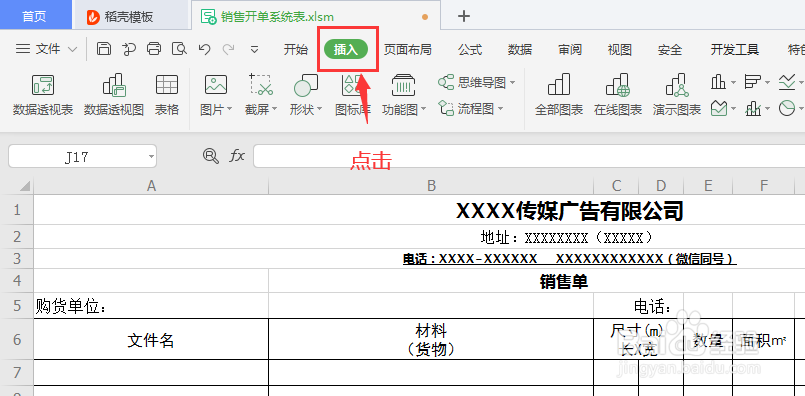Insert an area chart small icon

pos(718,108)
